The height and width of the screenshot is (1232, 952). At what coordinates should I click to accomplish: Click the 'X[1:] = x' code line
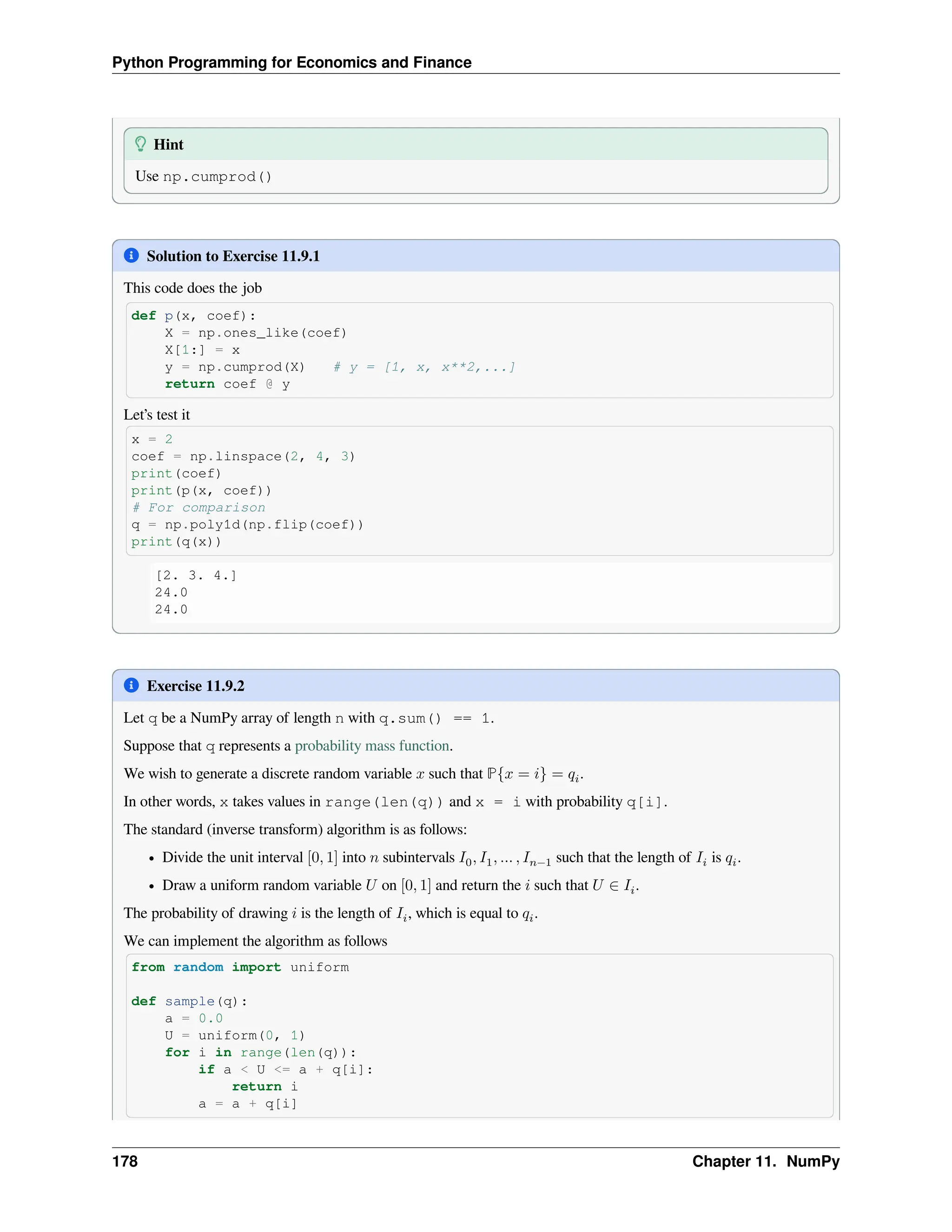pos(203,350)
